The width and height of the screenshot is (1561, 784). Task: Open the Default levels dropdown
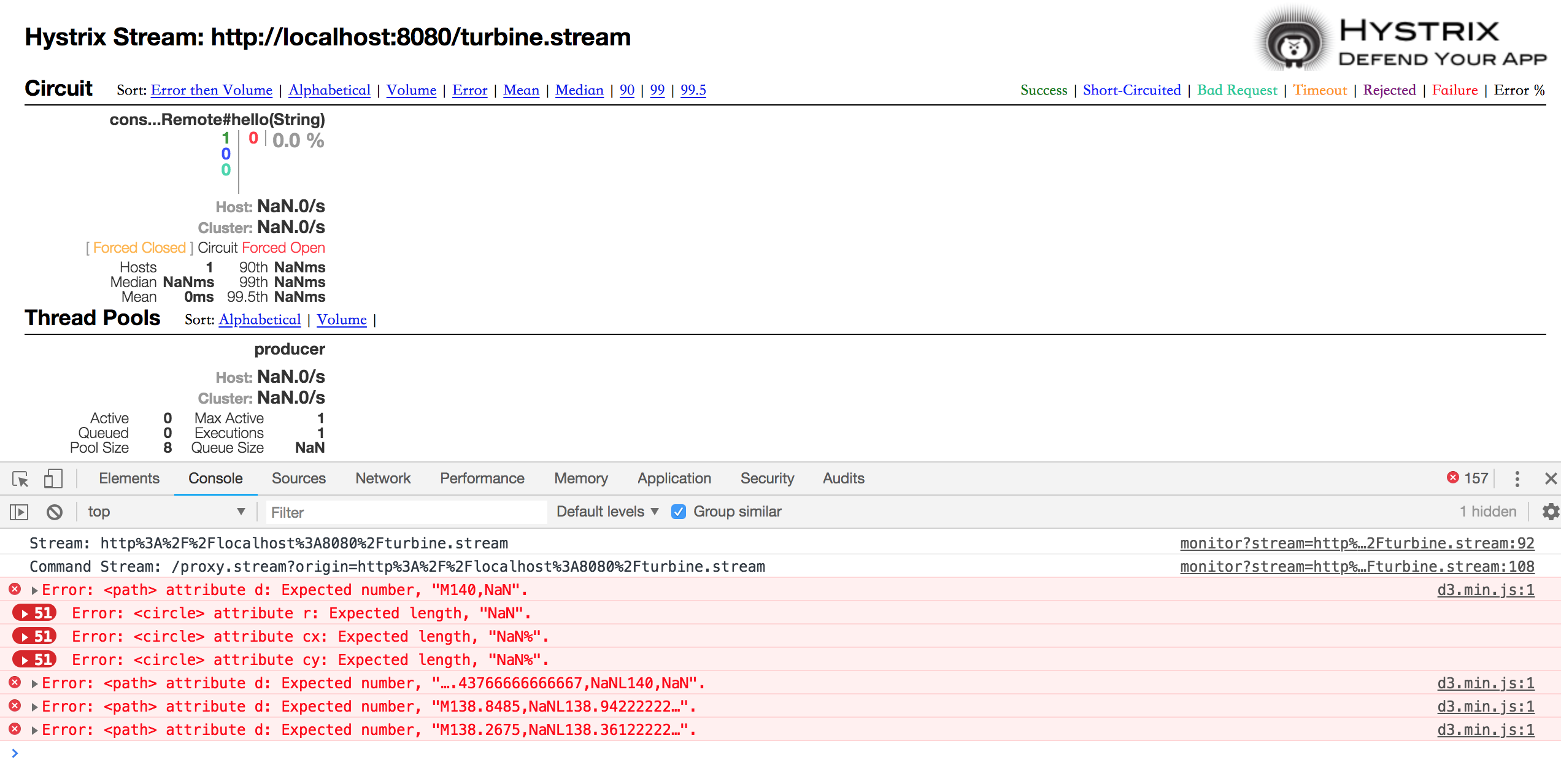(607, 512)
